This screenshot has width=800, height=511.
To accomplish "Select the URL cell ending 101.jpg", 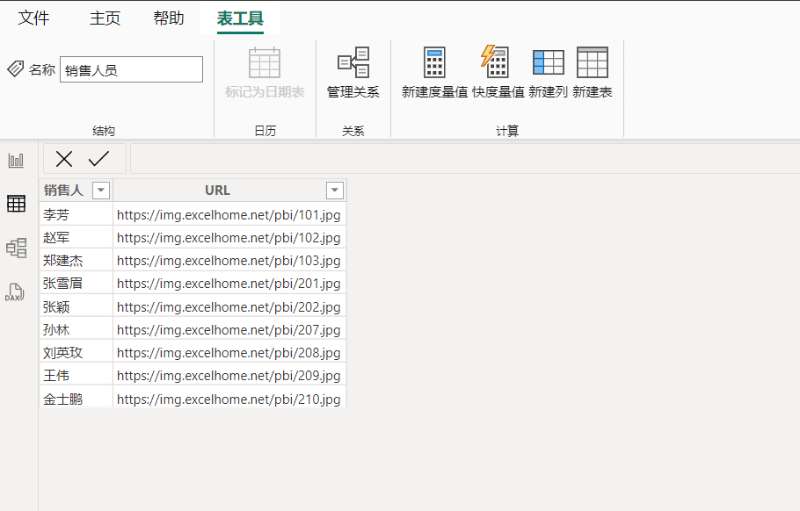I will (229, 215).
